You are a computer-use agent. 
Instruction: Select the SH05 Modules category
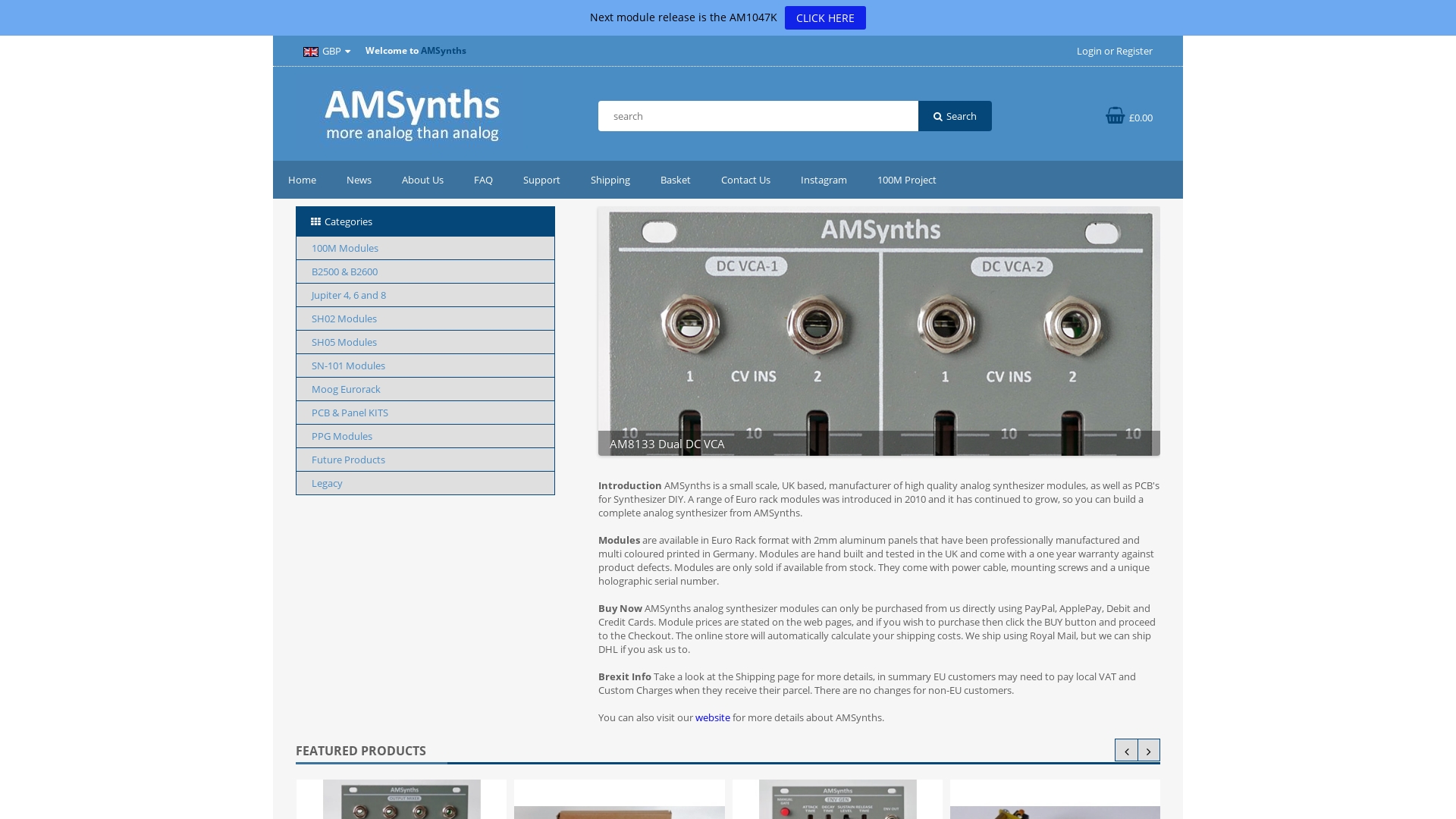click(425, 342)
